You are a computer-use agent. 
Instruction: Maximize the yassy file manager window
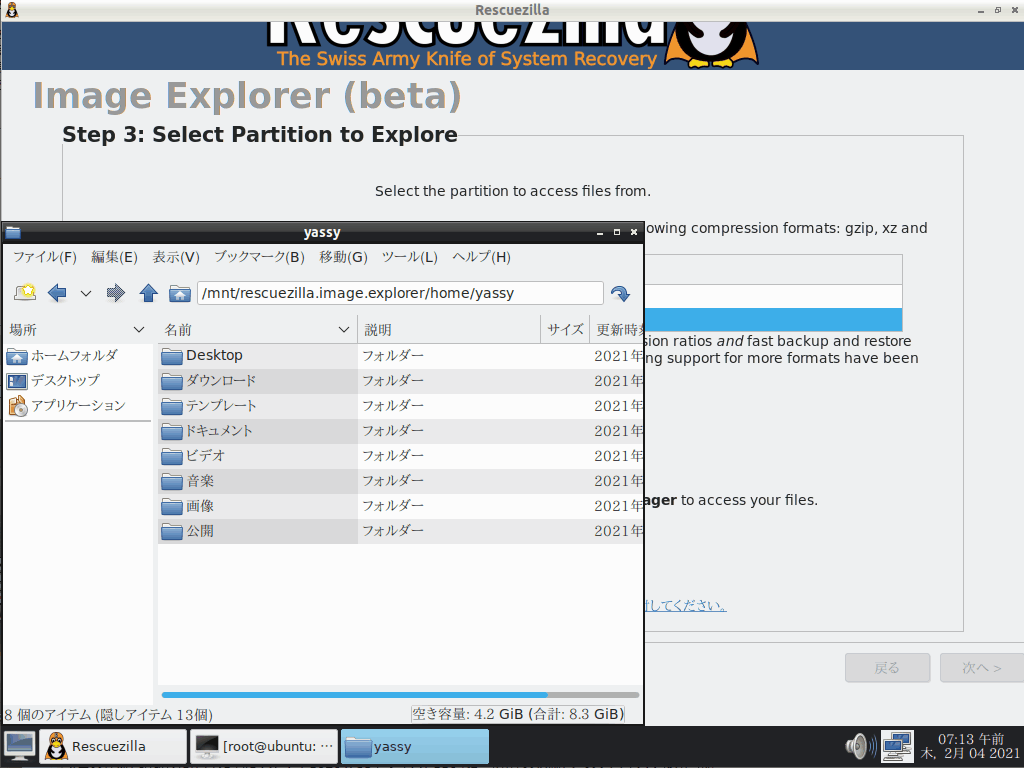(616, 232)
